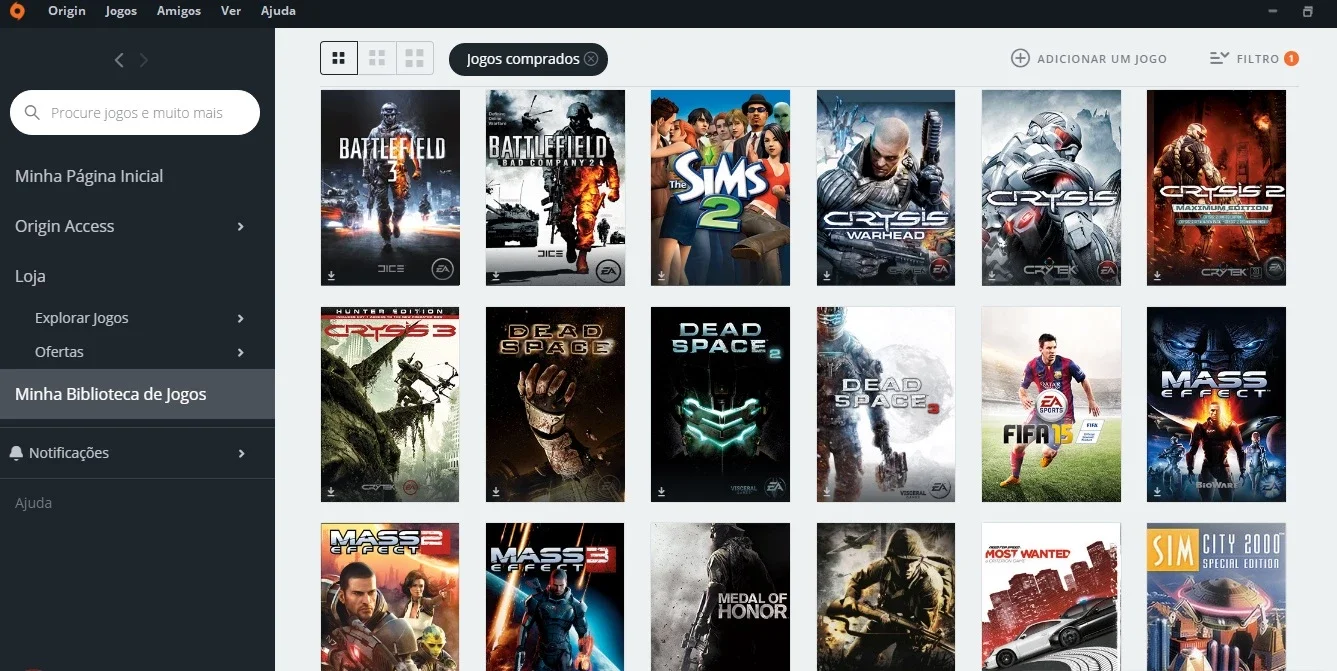Click the notifications bell icon
1337x671 pixels.
(x=16, y=453)
